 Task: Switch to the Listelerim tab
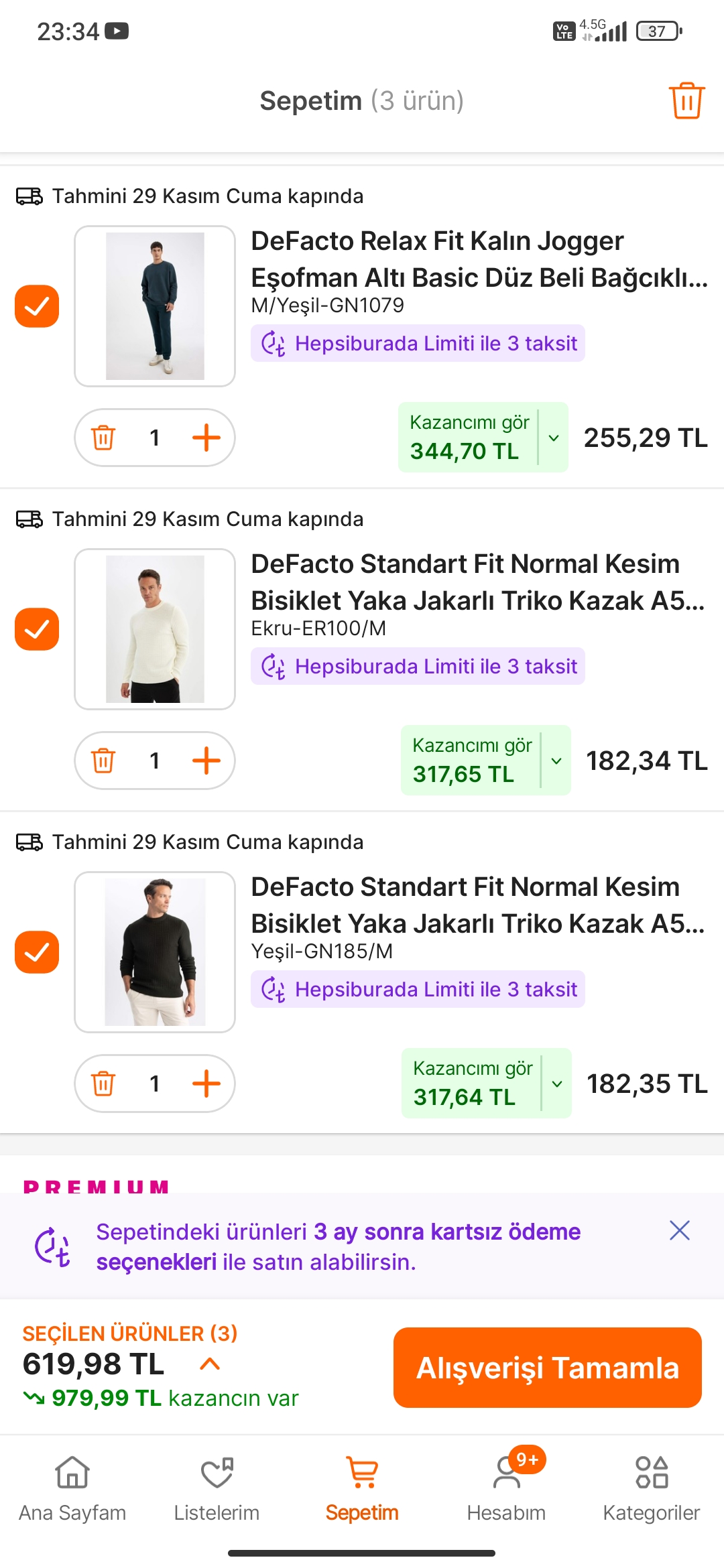217,1484
